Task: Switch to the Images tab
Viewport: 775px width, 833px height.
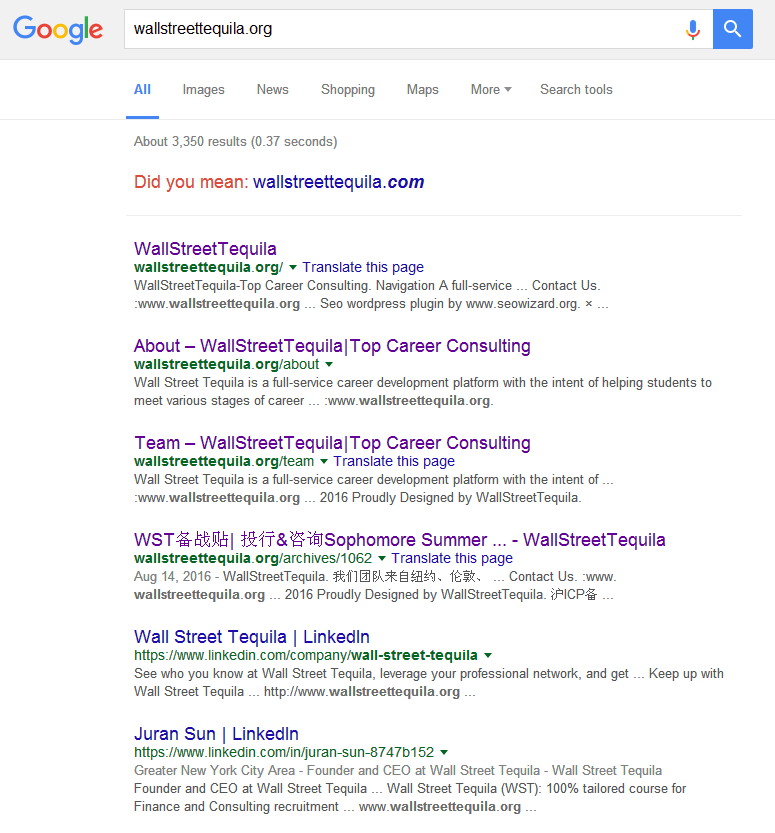Action: pos(203,89)
